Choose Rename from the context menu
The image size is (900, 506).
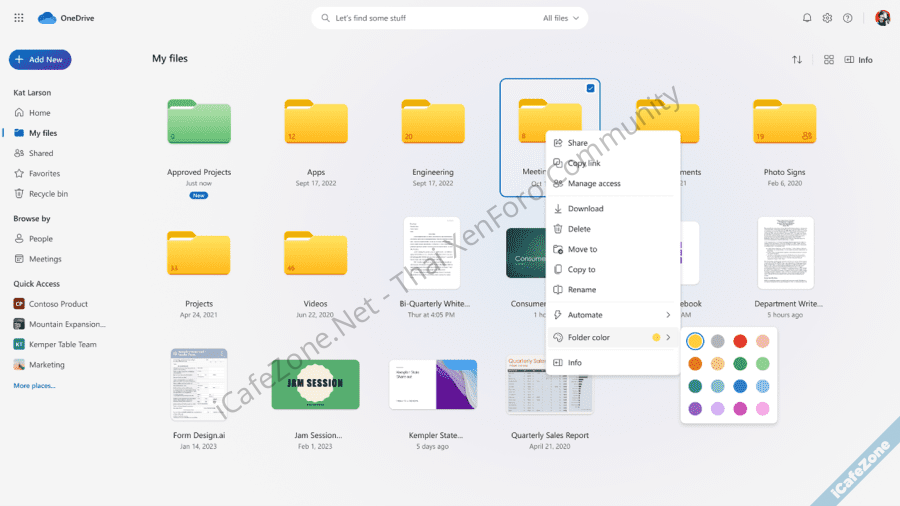(x=581, y=290)
